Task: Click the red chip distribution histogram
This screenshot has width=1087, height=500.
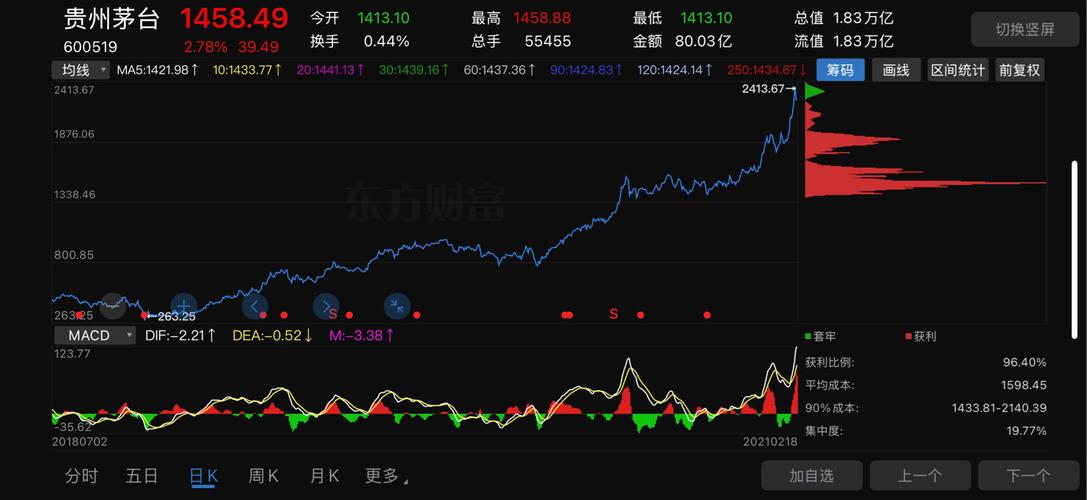Action: [x=925, y=149]
